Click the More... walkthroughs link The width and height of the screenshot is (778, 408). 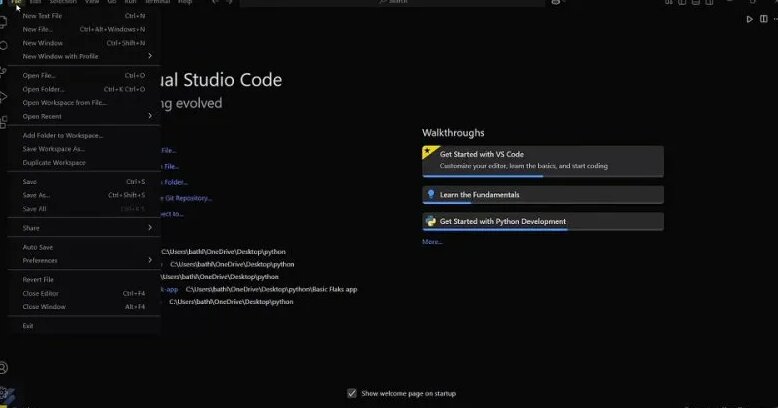(x=432, y=242)
